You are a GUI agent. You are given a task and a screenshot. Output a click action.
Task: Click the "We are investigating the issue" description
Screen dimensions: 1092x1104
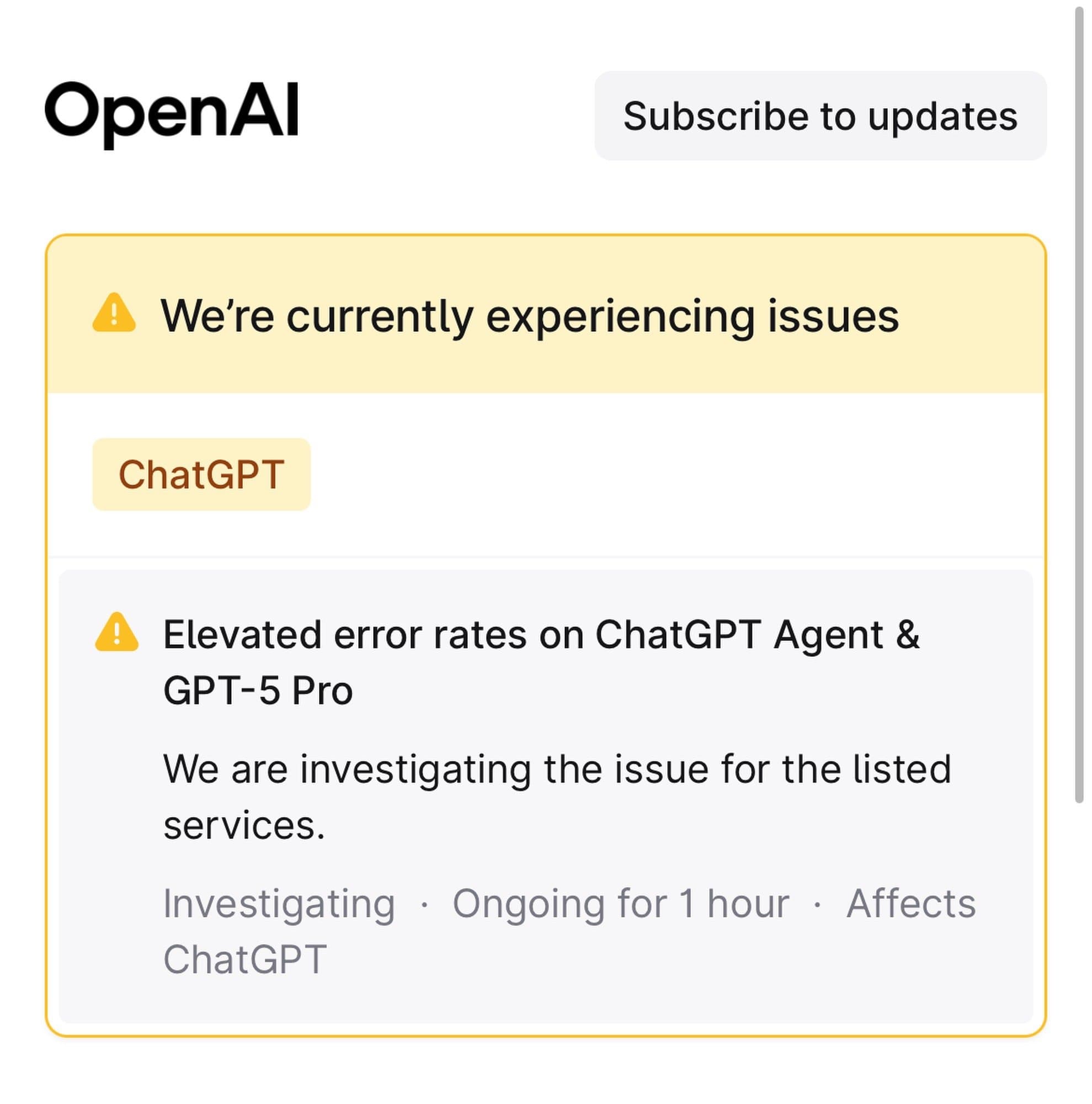[x=557, y=769]
